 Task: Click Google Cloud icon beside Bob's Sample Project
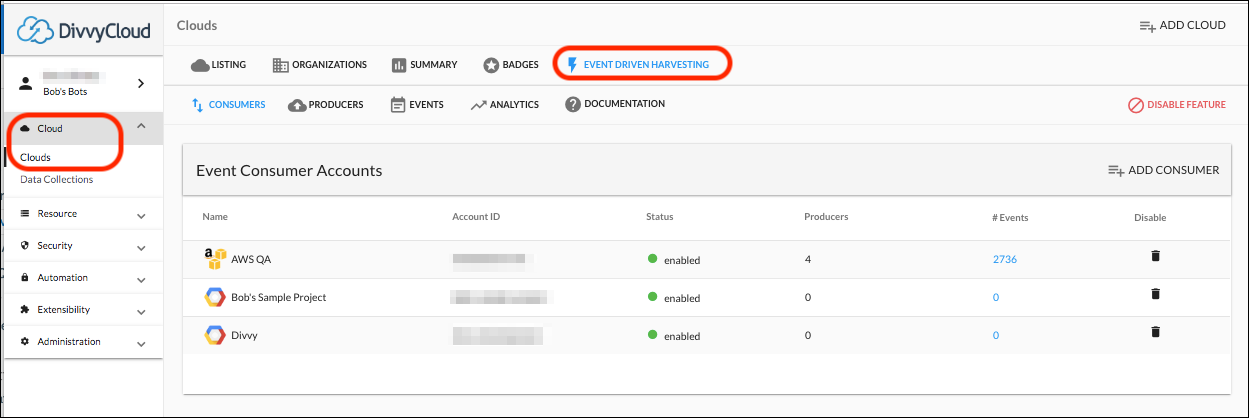click(x=214, y=297)
